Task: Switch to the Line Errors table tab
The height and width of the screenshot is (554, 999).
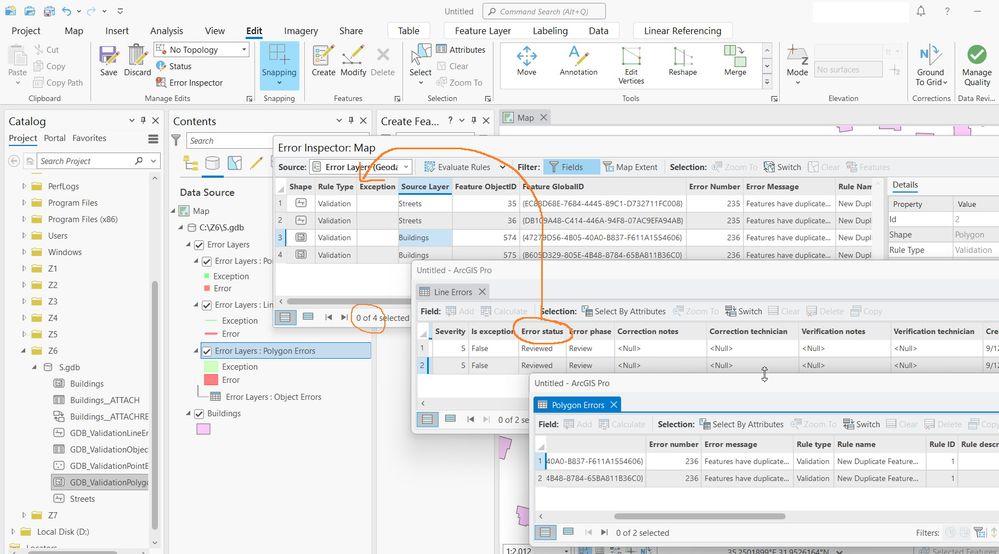Action: click(453, 292)
